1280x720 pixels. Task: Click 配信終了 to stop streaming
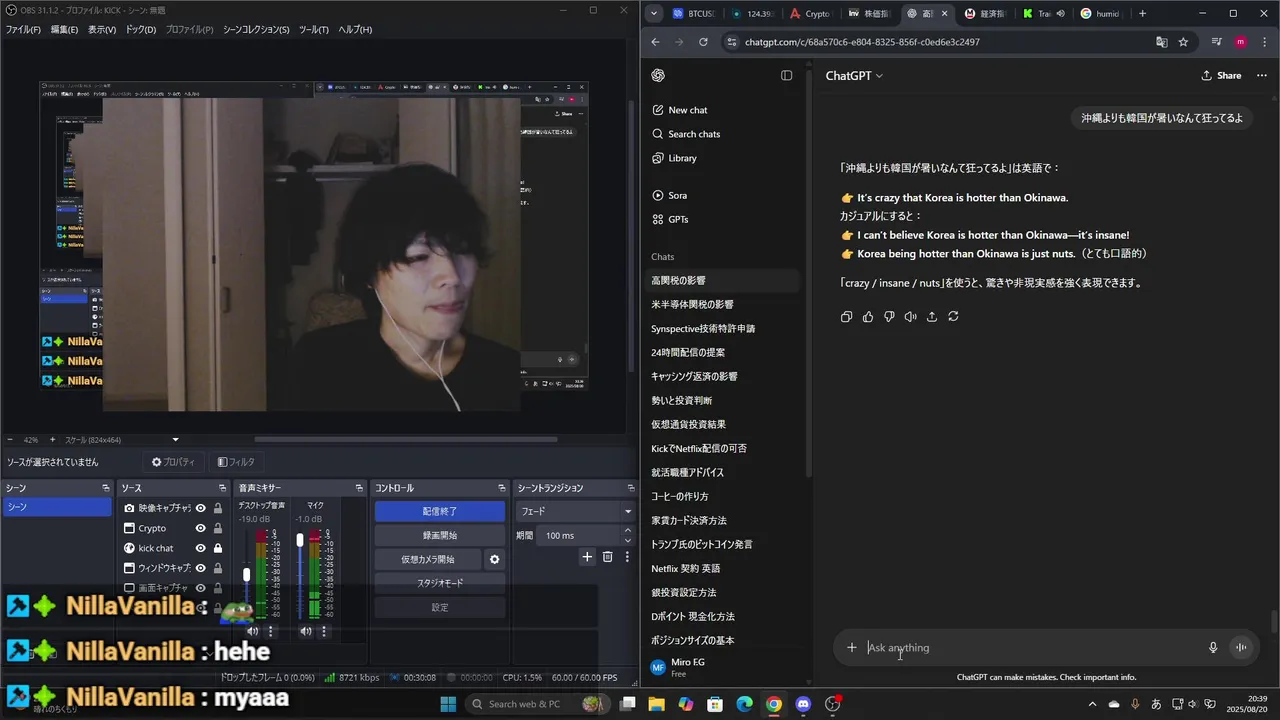pos(440,511)
